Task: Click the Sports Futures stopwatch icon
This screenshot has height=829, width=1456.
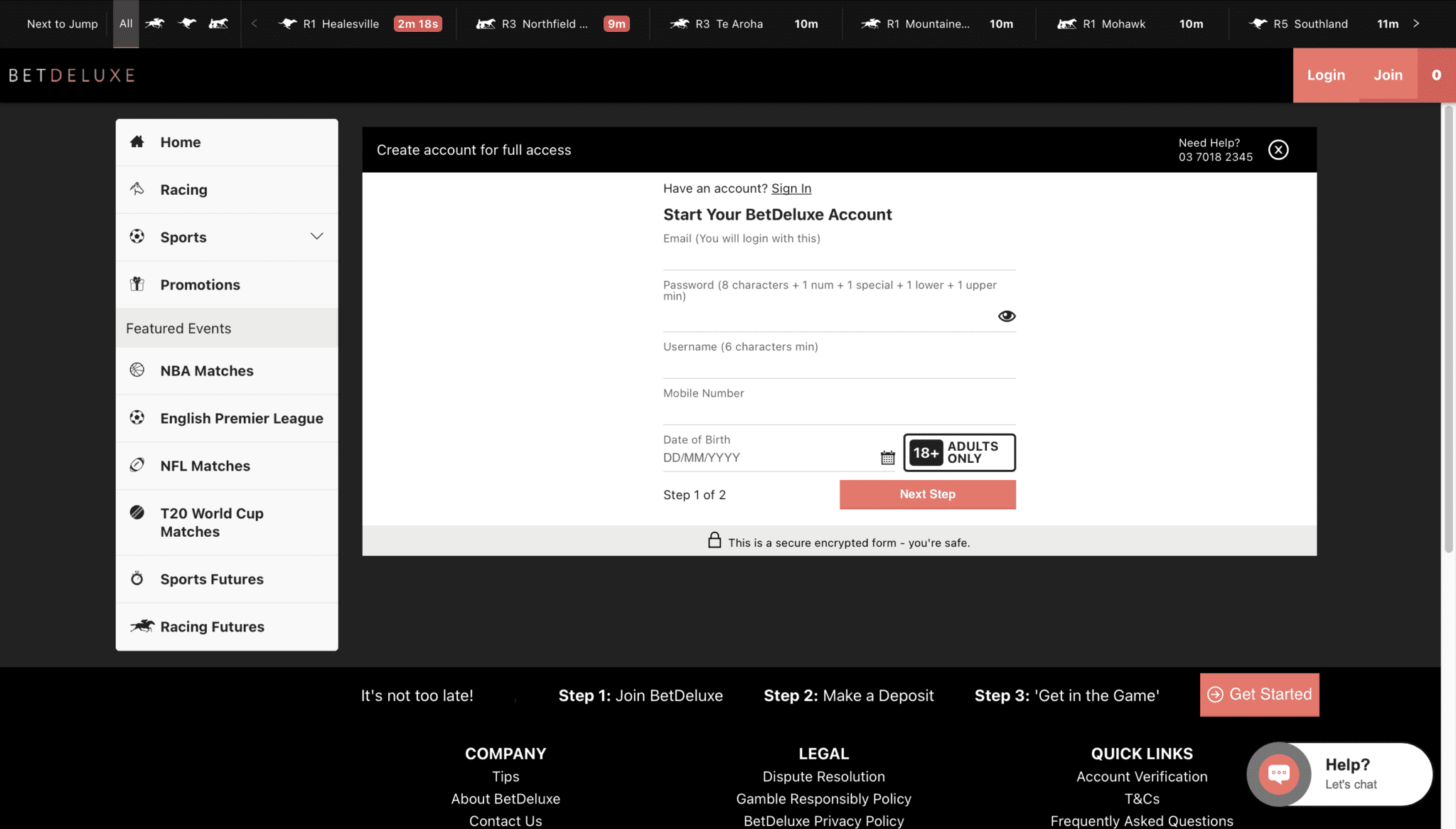Action: point(137,578)
